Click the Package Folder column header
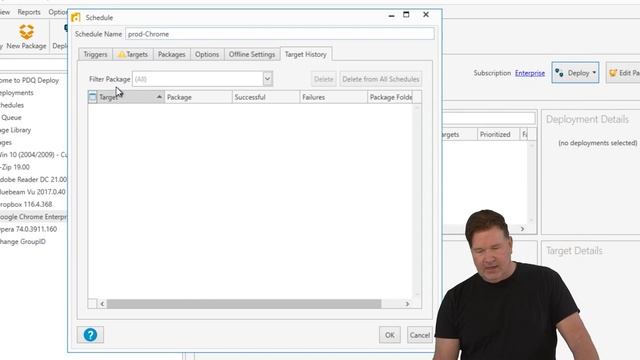The image size is (640, 360). 391,97
